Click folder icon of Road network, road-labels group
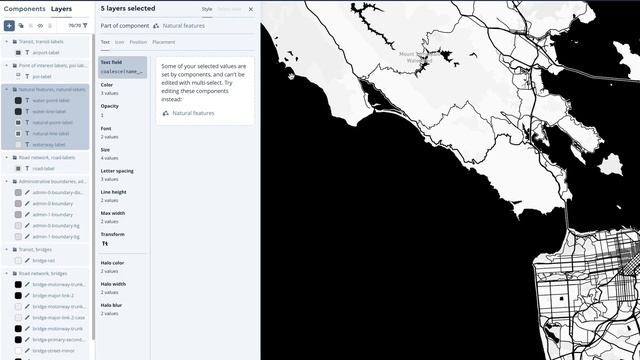 pos(15,158)
